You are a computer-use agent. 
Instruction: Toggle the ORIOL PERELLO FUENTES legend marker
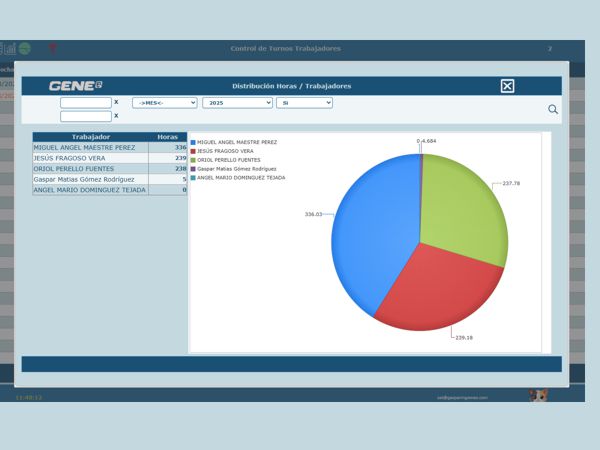[193, 160]
